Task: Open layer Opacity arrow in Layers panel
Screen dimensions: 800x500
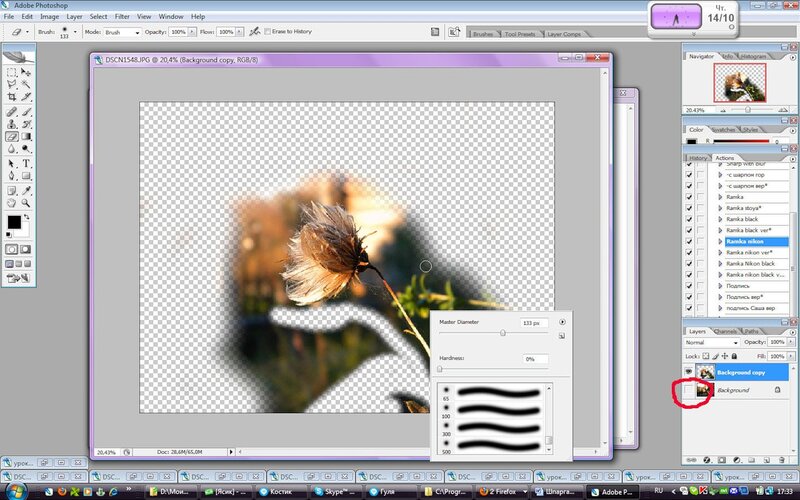Action: click(x=791, y=342)
